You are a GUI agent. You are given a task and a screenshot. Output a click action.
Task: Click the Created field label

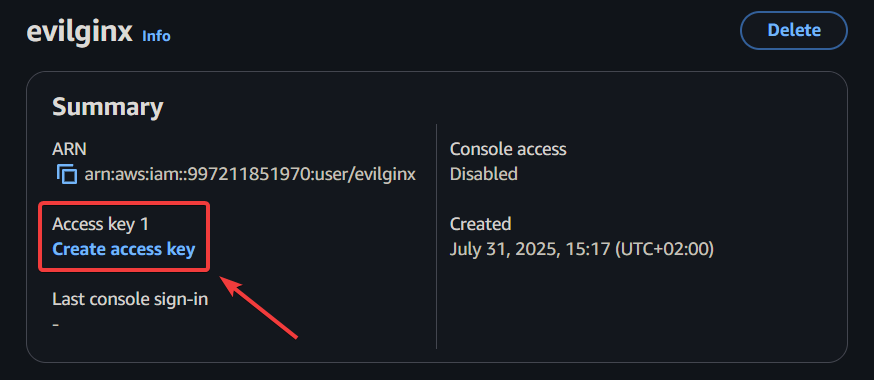480,224
